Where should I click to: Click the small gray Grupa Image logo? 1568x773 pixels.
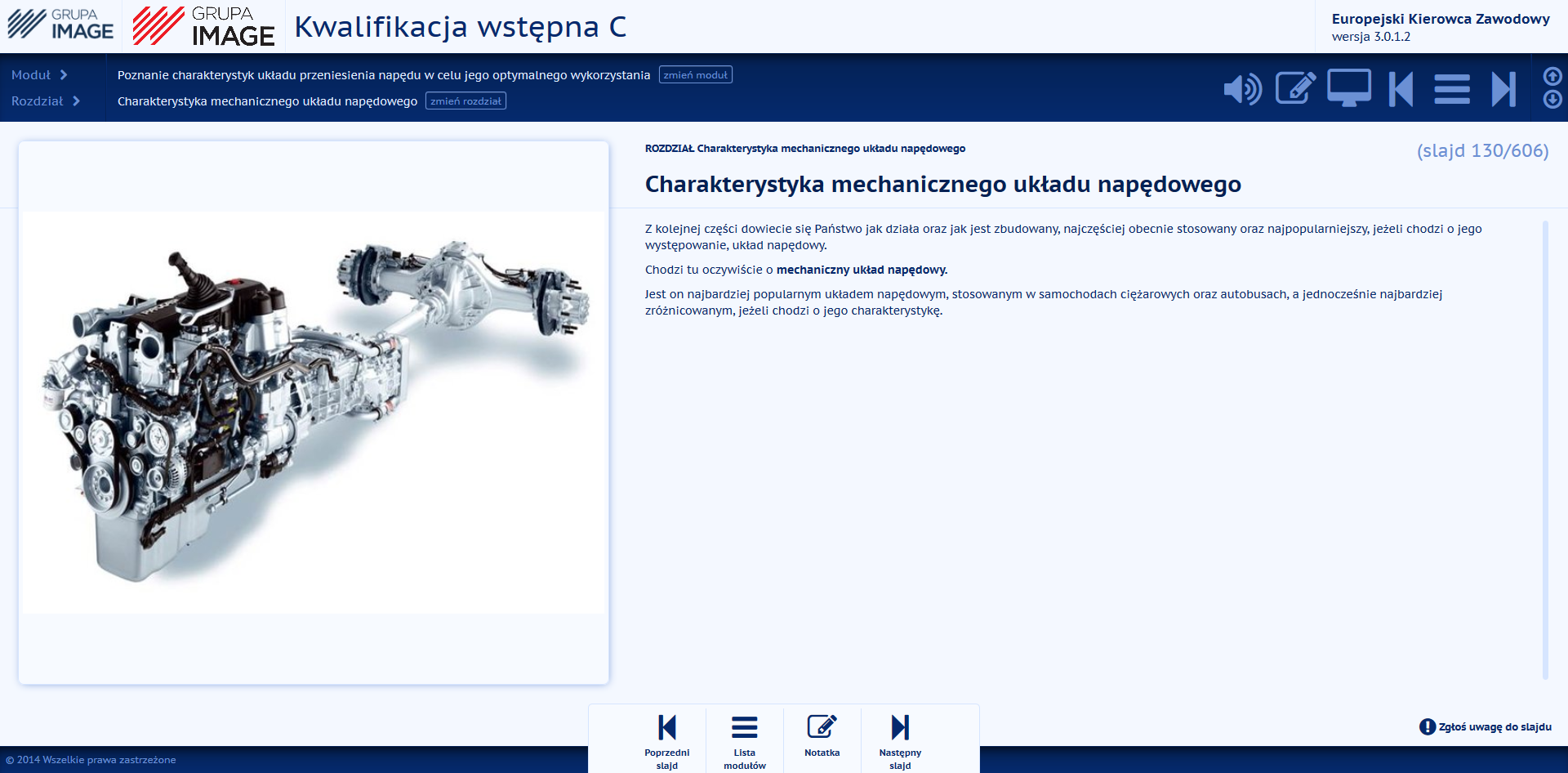(60, 25)
